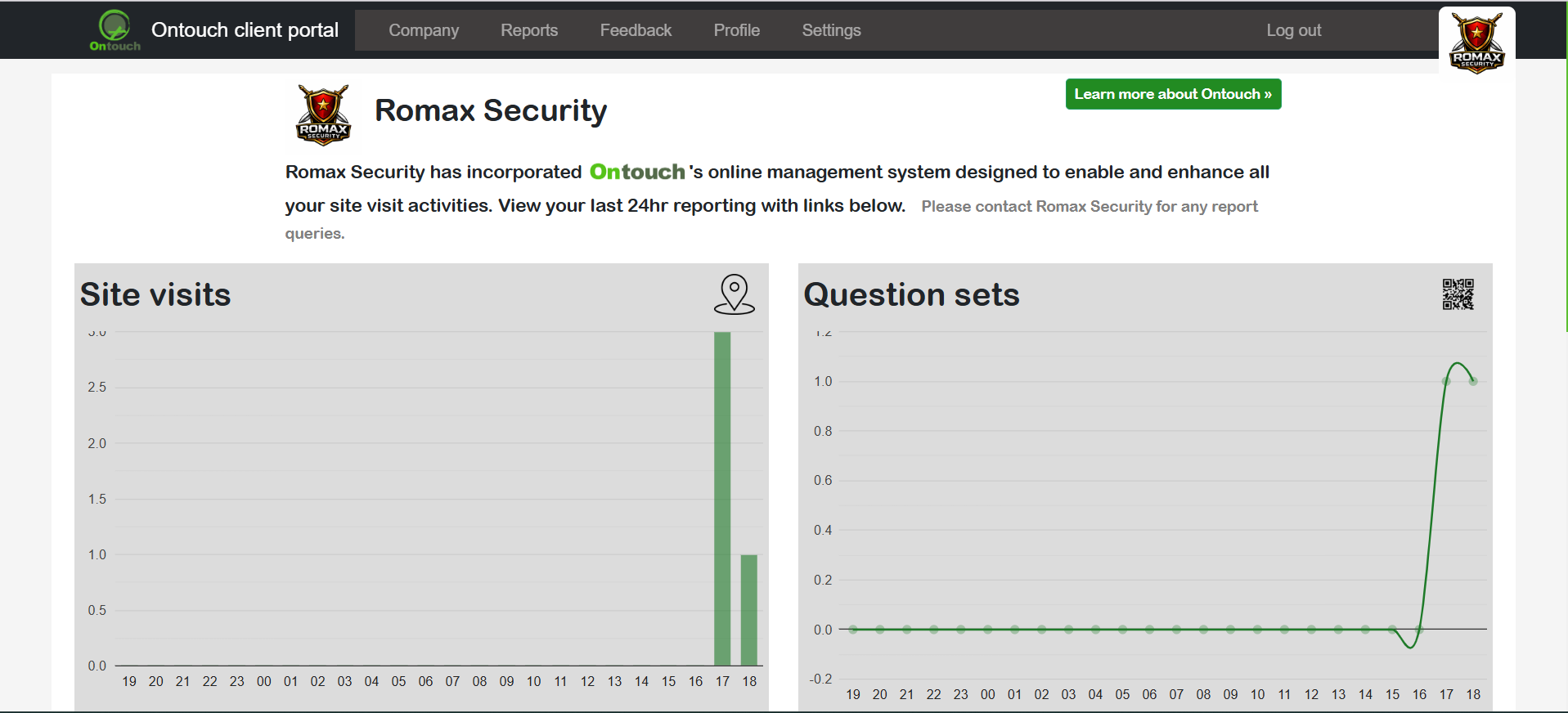Open the Reports menu
1568x713 pixels.
529,30
